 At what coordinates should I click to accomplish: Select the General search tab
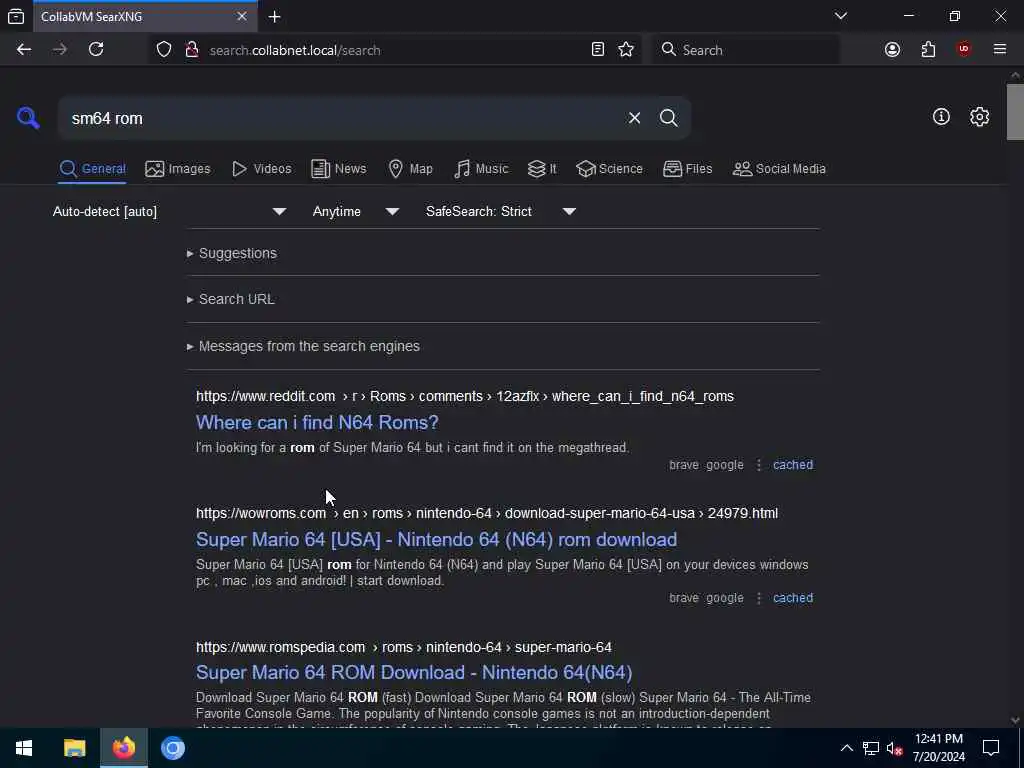(92, 169)
